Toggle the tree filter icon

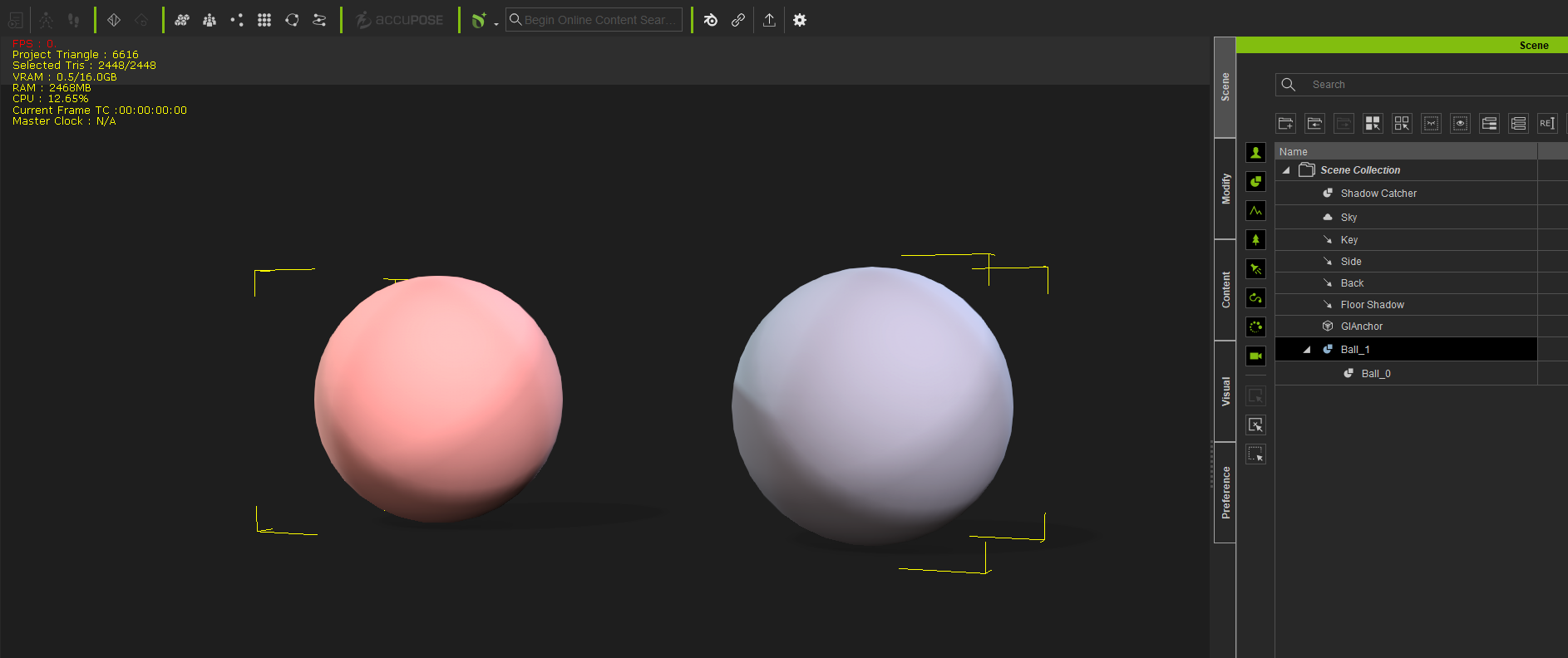click(x=1256, y=240)
